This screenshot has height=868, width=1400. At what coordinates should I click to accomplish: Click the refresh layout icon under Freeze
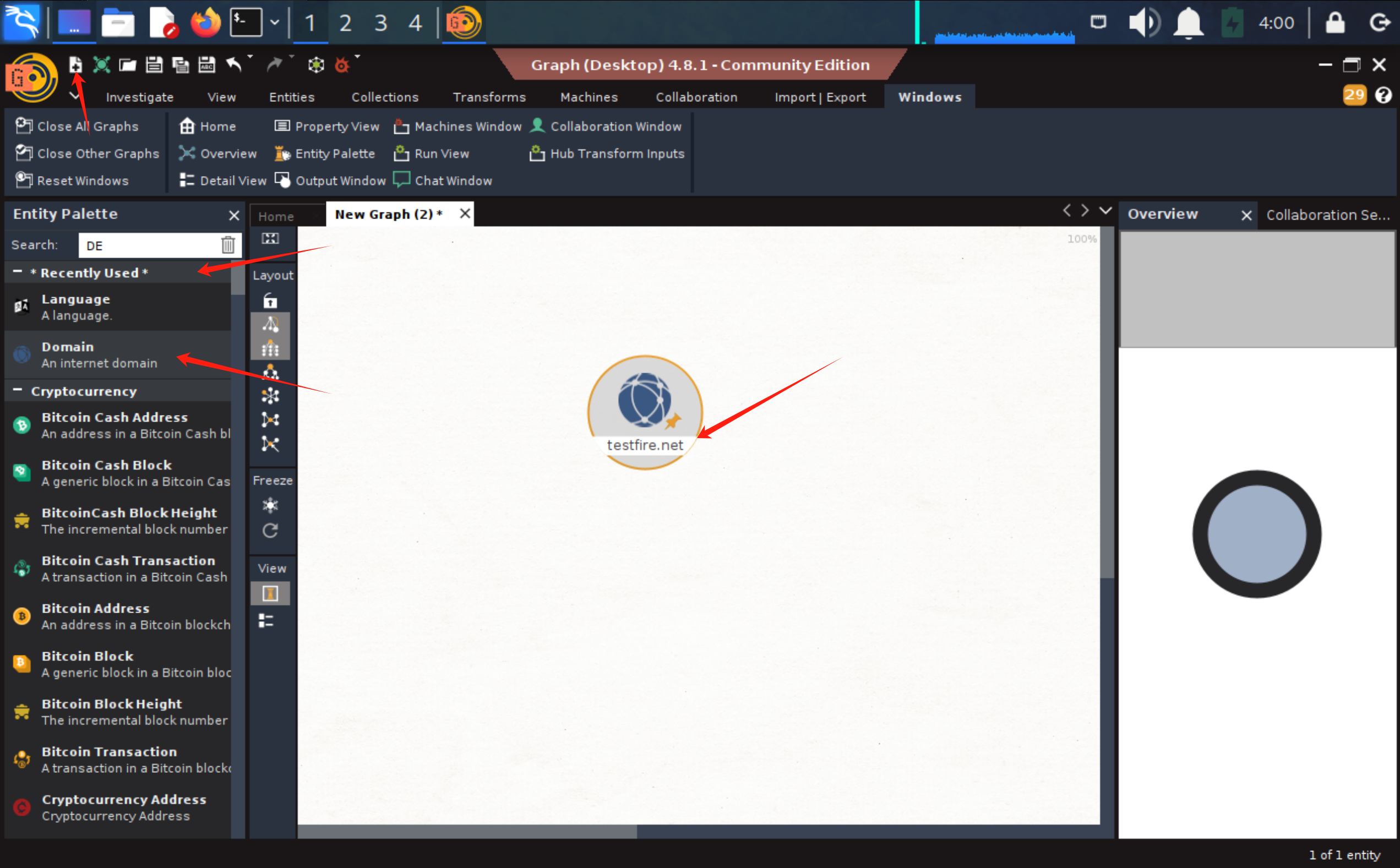tap(270, 531)
